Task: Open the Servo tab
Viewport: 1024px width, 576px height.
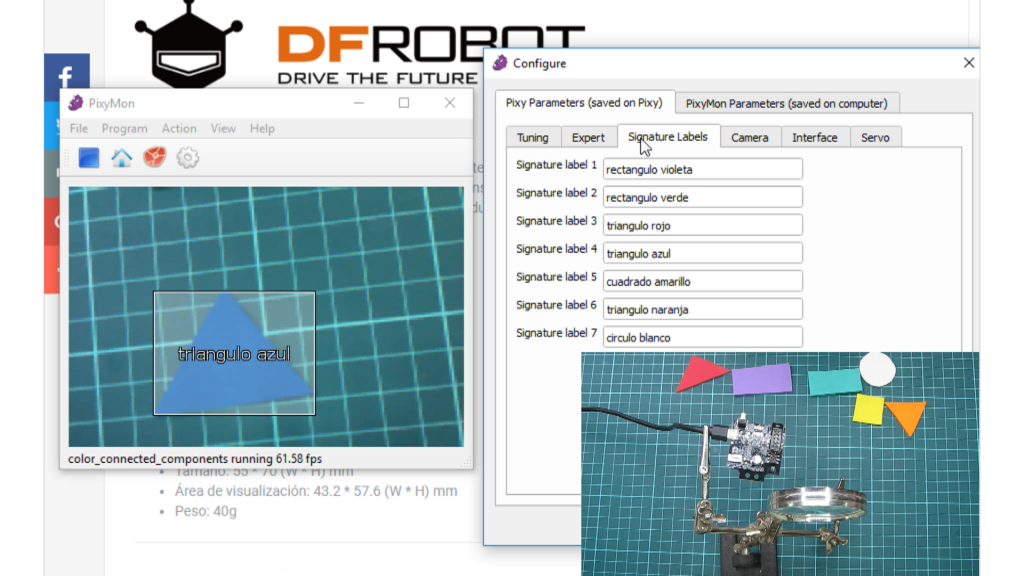Action: point(875,138)
